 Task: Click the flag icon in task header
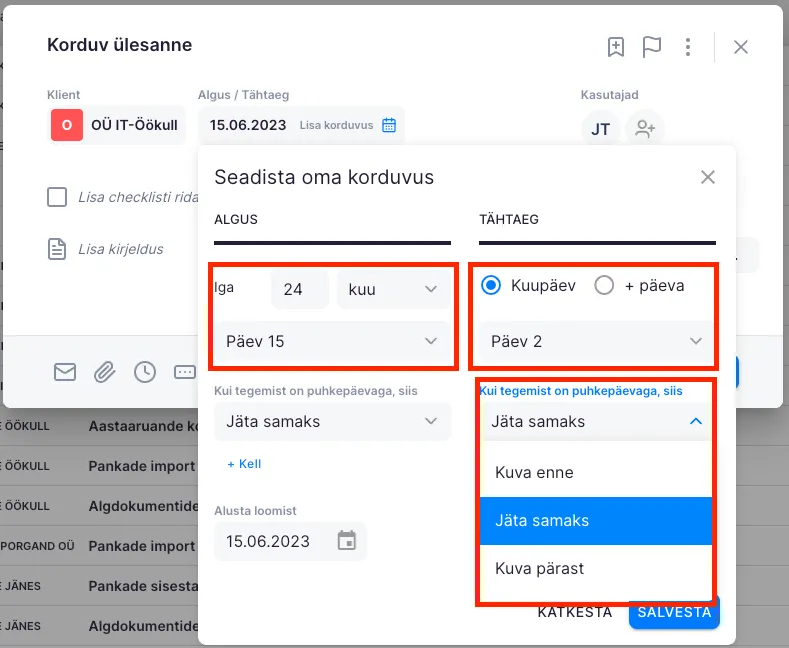[x=652, y=47]
